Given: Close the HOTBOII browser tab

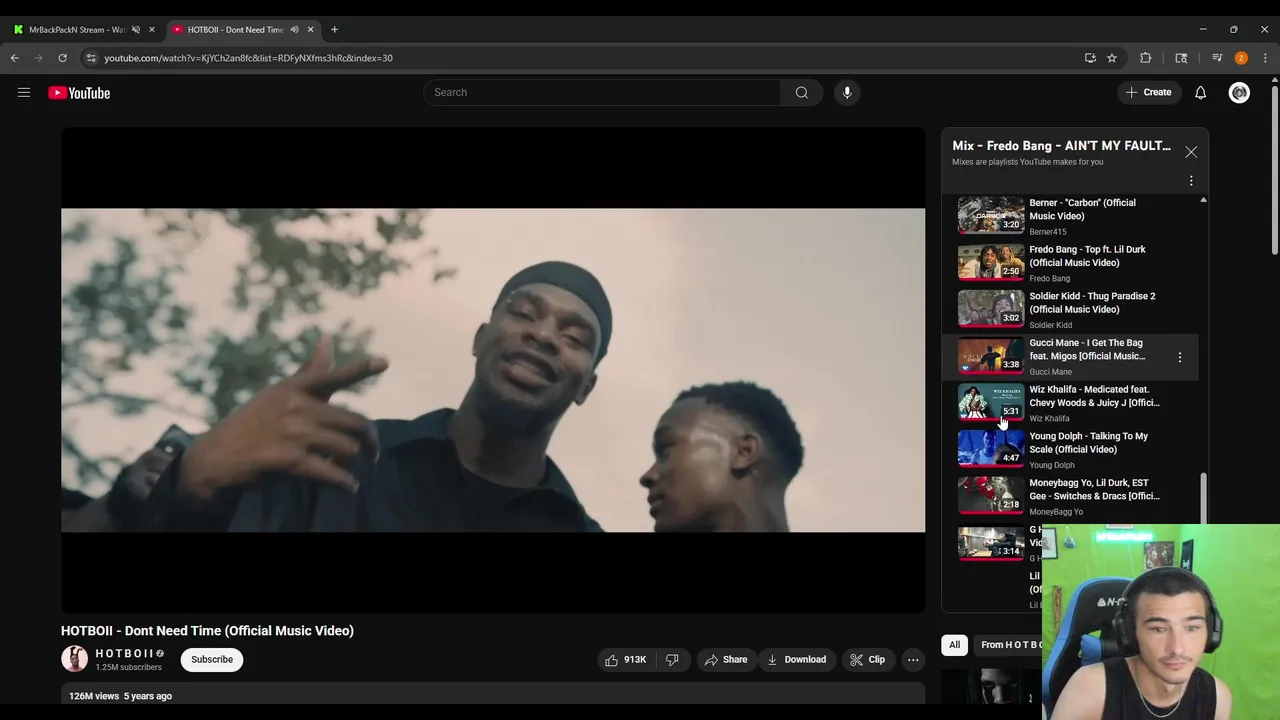Looking at the screenshot, I should pyautogui.click(x=310, y=30).
